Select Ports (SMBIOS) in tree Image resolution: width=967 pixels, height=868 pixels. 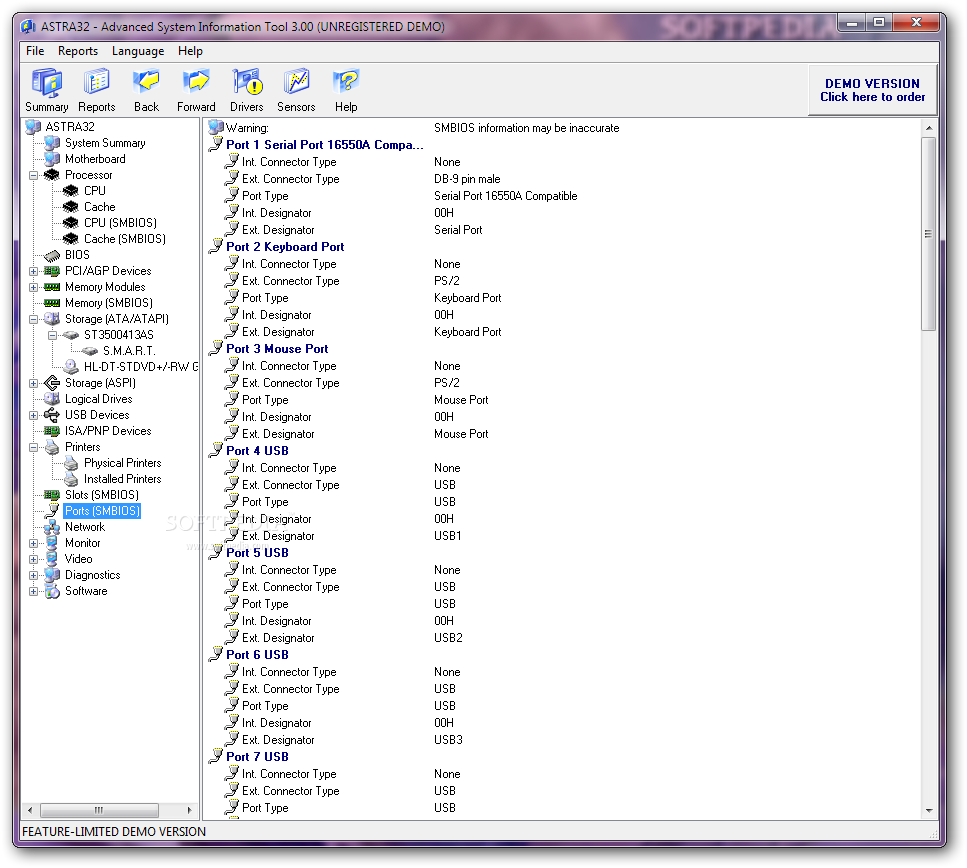(x=102, y=511)
